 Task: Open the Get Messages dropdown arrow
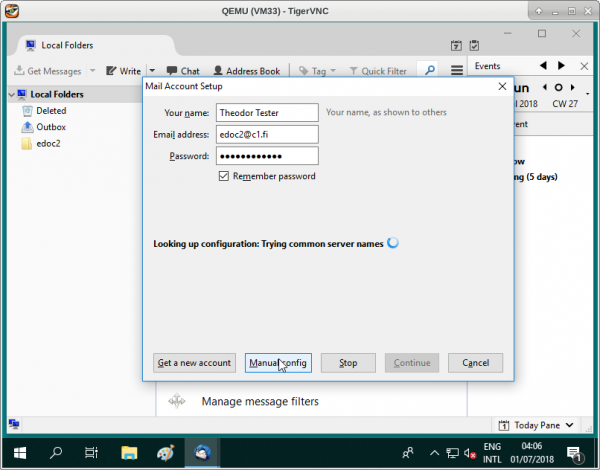coord(93,71)
